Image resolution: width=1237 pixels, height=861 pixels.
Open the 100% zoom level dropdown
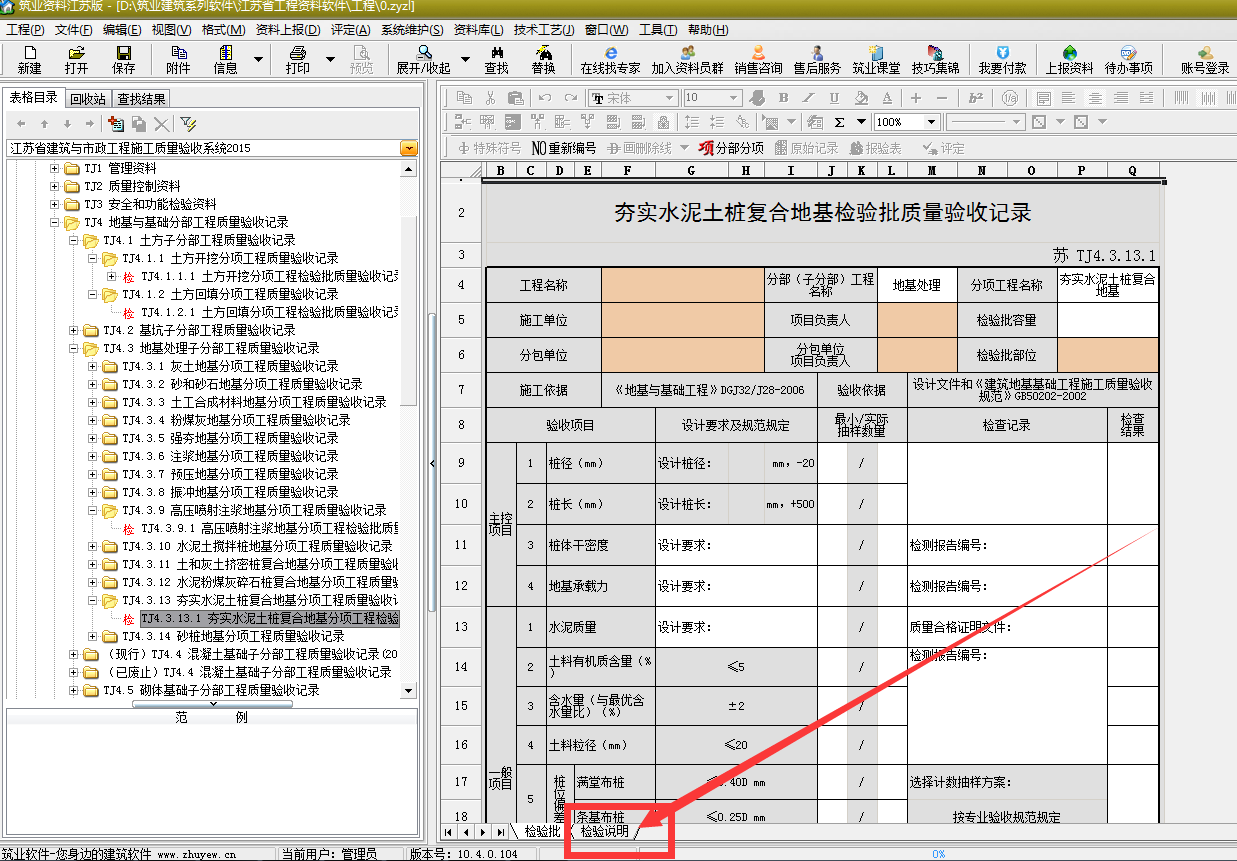(x=932, y=122)
